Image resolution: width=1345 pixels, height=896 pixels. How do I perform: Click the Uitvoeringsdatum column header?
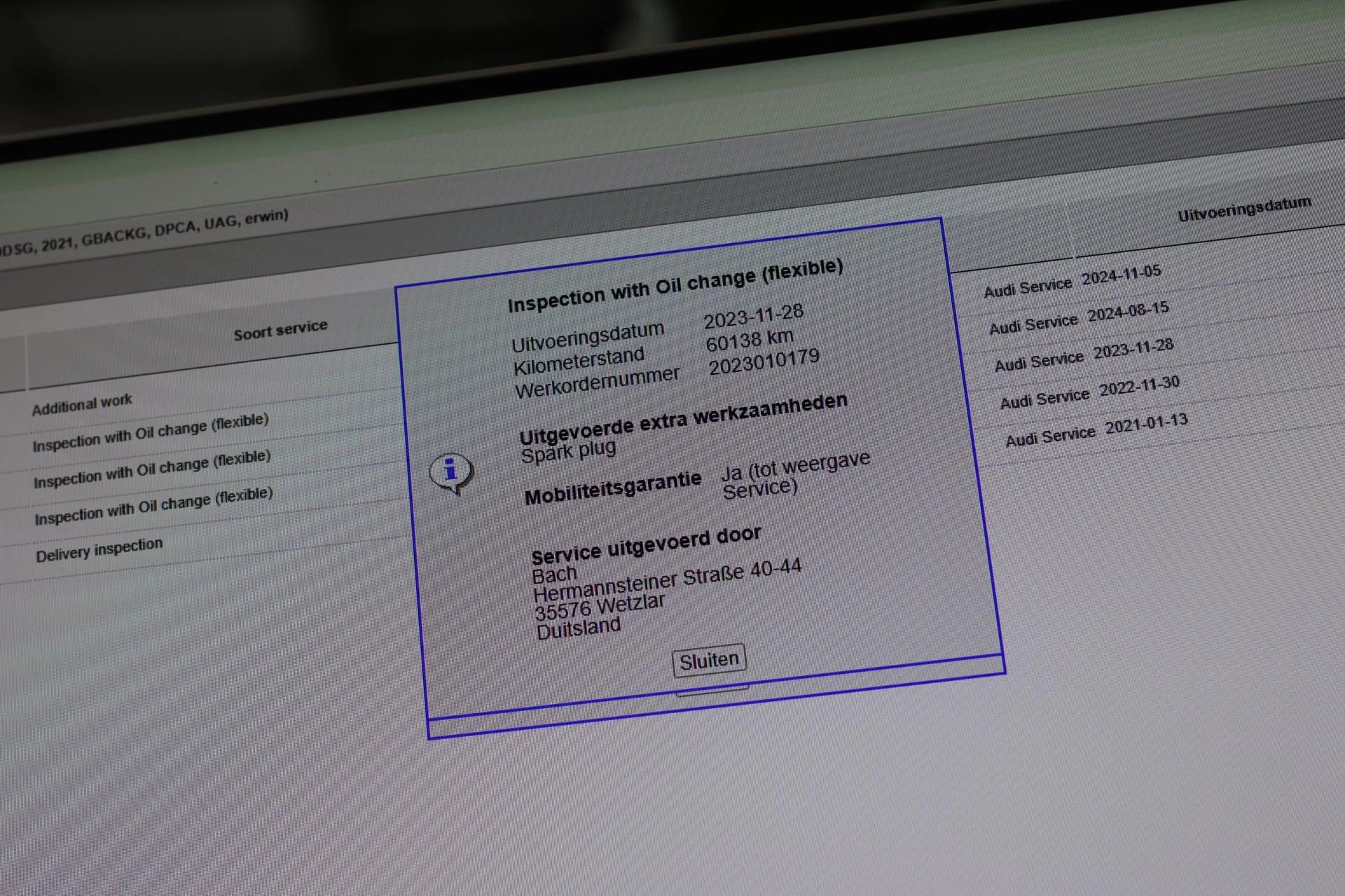(1243, 209)
